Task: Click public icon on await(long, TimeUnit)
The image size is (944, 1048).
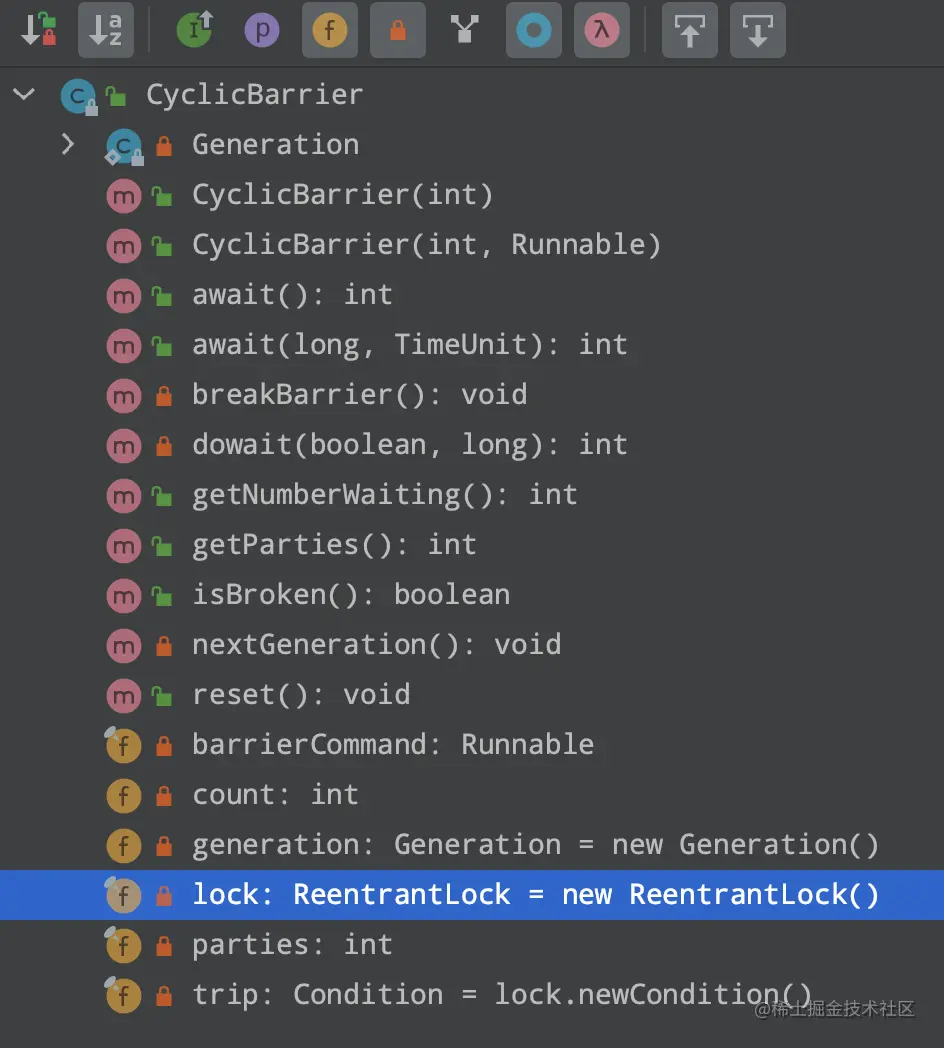Action: click(162, 346)
